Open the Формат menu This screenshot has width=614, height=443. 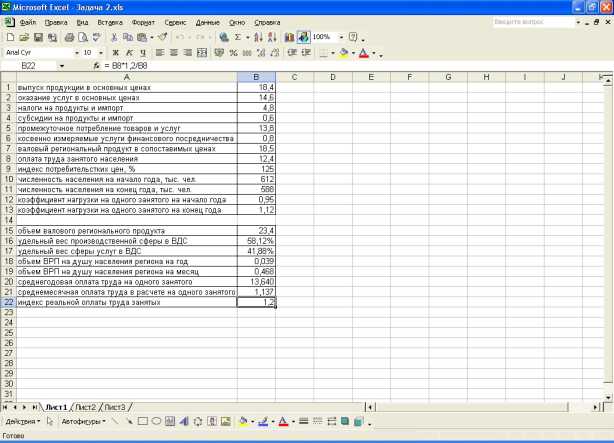(143, 21)
